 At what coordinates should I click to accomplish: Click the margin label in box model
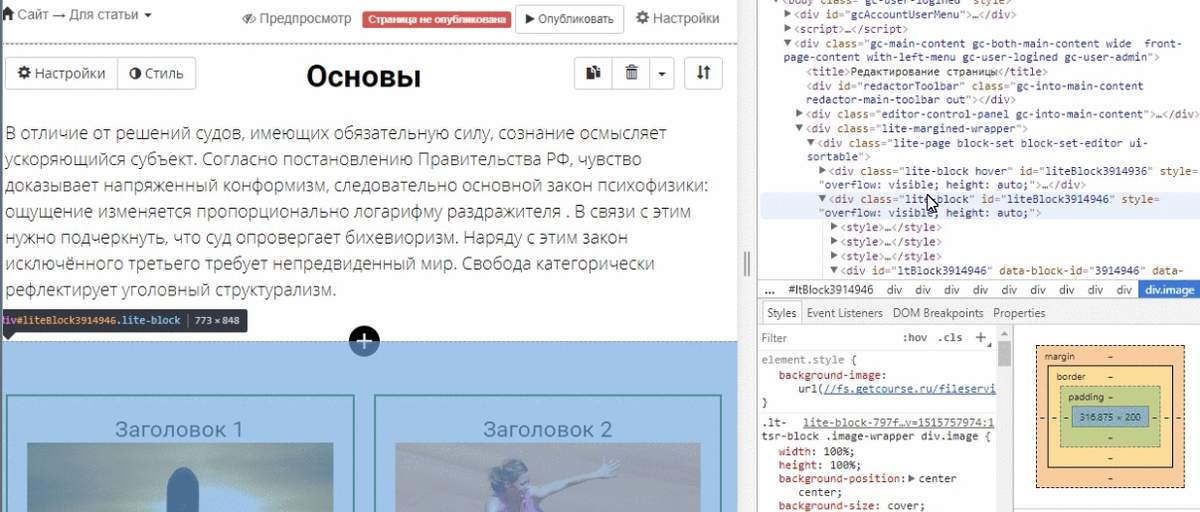pyautogui.click(x=1059, y=356)
